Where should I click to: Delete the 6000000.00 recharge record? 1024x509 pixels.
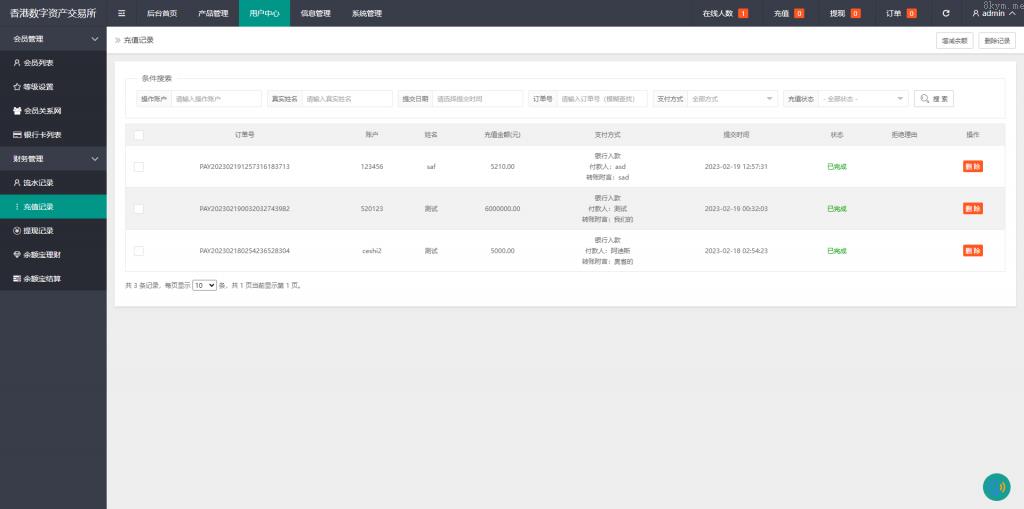point(972,209)
